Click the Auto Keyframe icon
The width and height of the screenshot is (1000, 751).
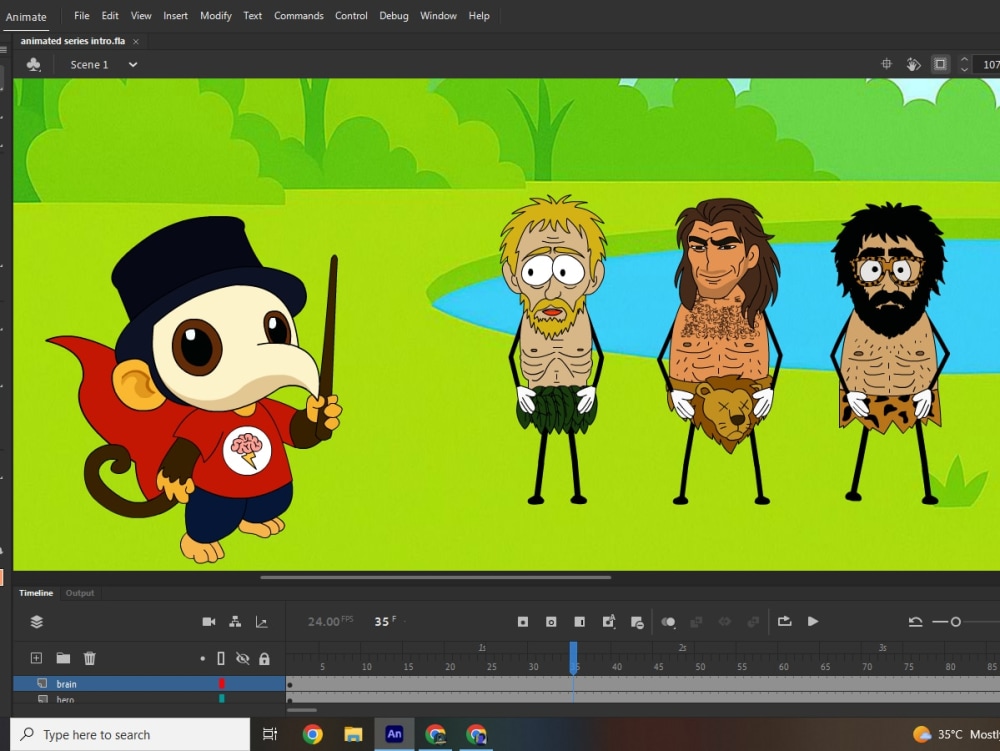coord(608,621)
